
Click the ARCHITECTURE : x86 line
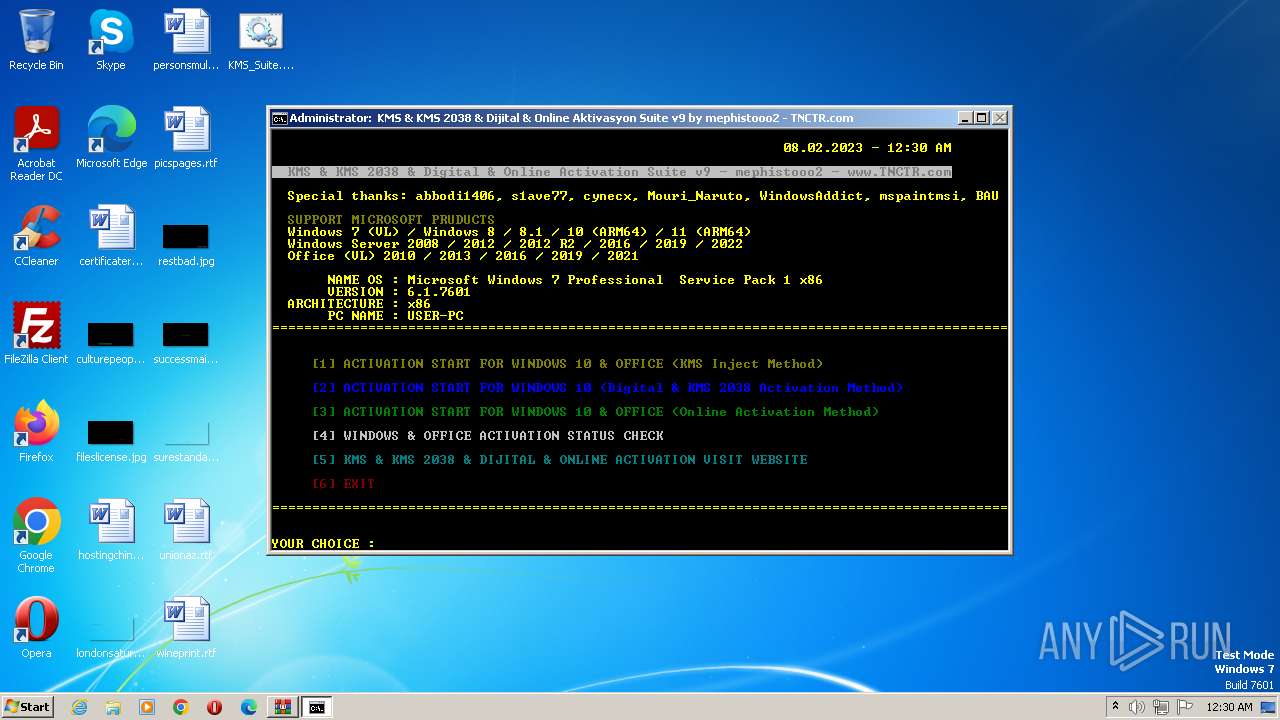[359, 304]
